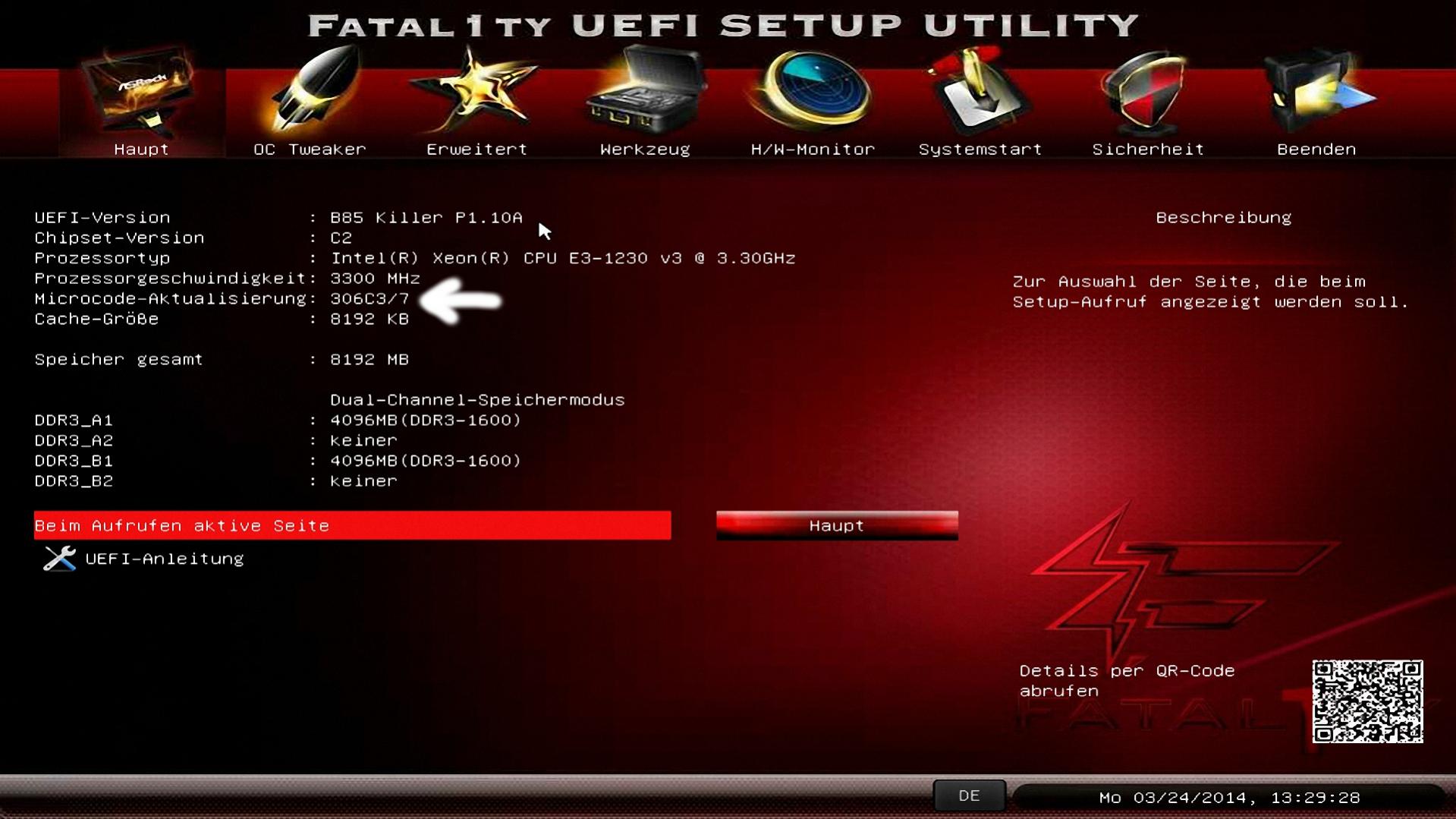Click the QR code image
1456x819 pixels.
click(1367, 701)
